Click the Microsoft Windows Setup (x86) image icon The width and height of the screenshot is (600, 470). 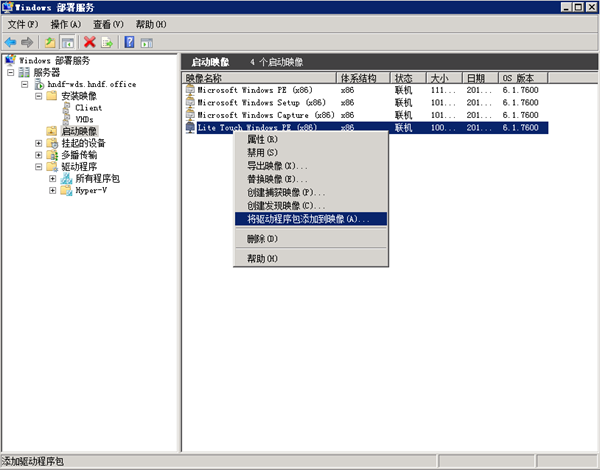[x=190, y=102]
